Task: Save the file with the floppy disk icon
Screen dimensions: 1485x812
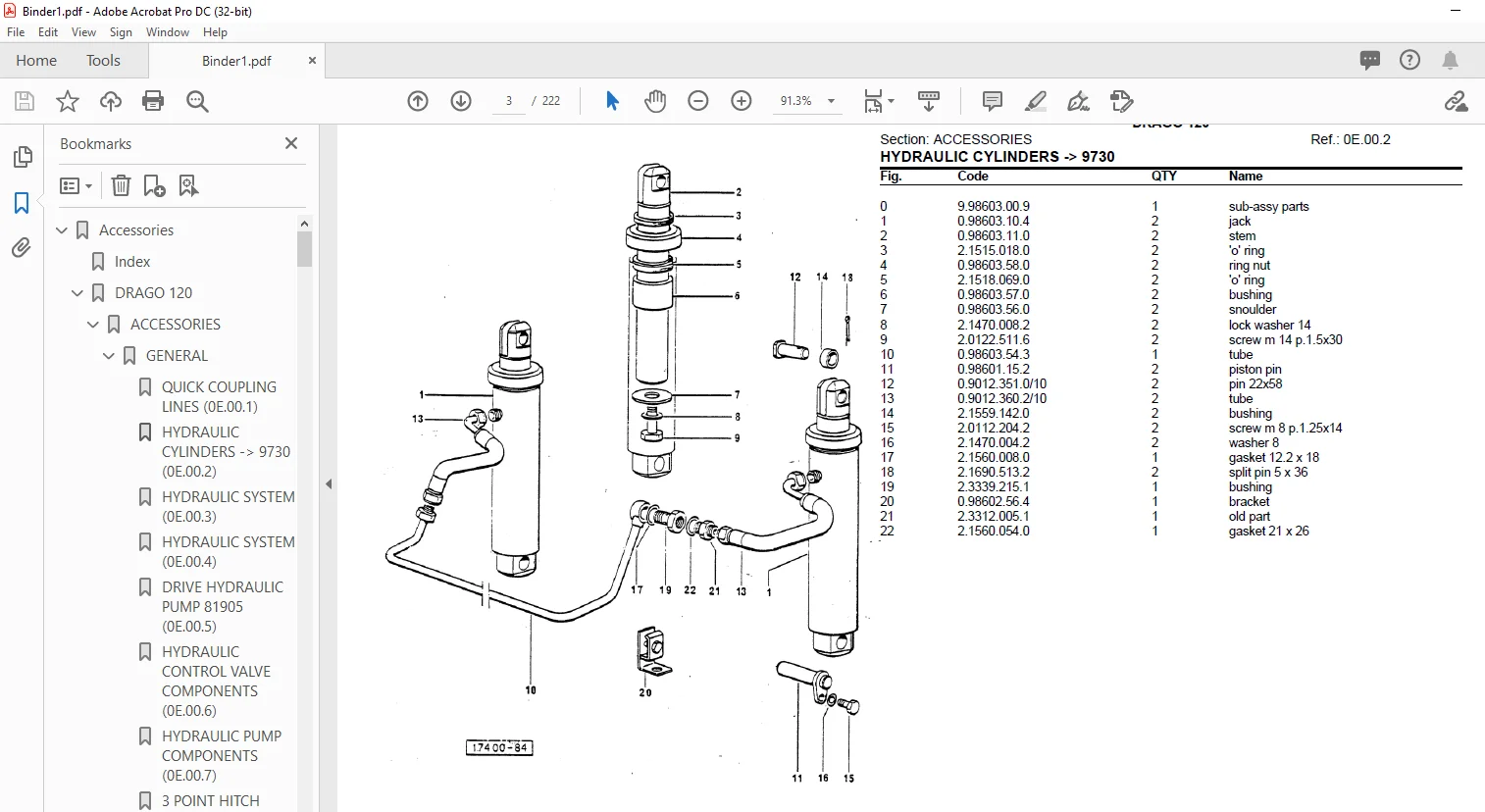Action: click(x=25, y=101)
